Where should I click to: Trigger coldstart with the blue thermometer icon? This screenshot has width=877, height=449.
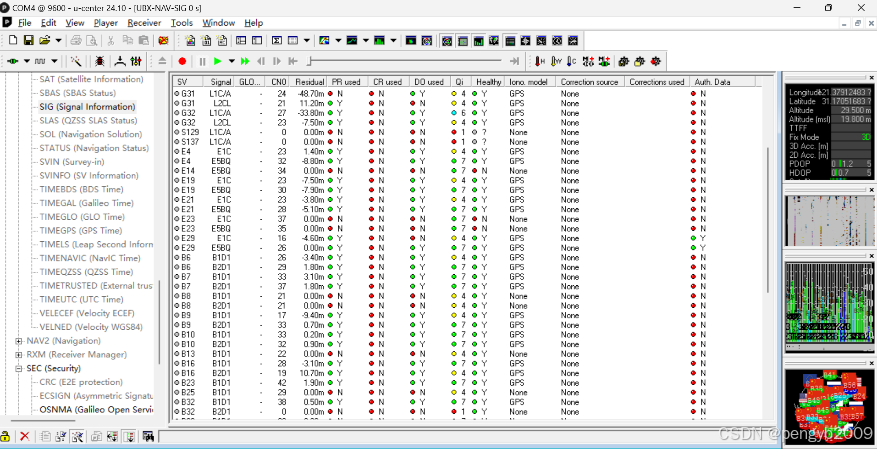(572, 61)
